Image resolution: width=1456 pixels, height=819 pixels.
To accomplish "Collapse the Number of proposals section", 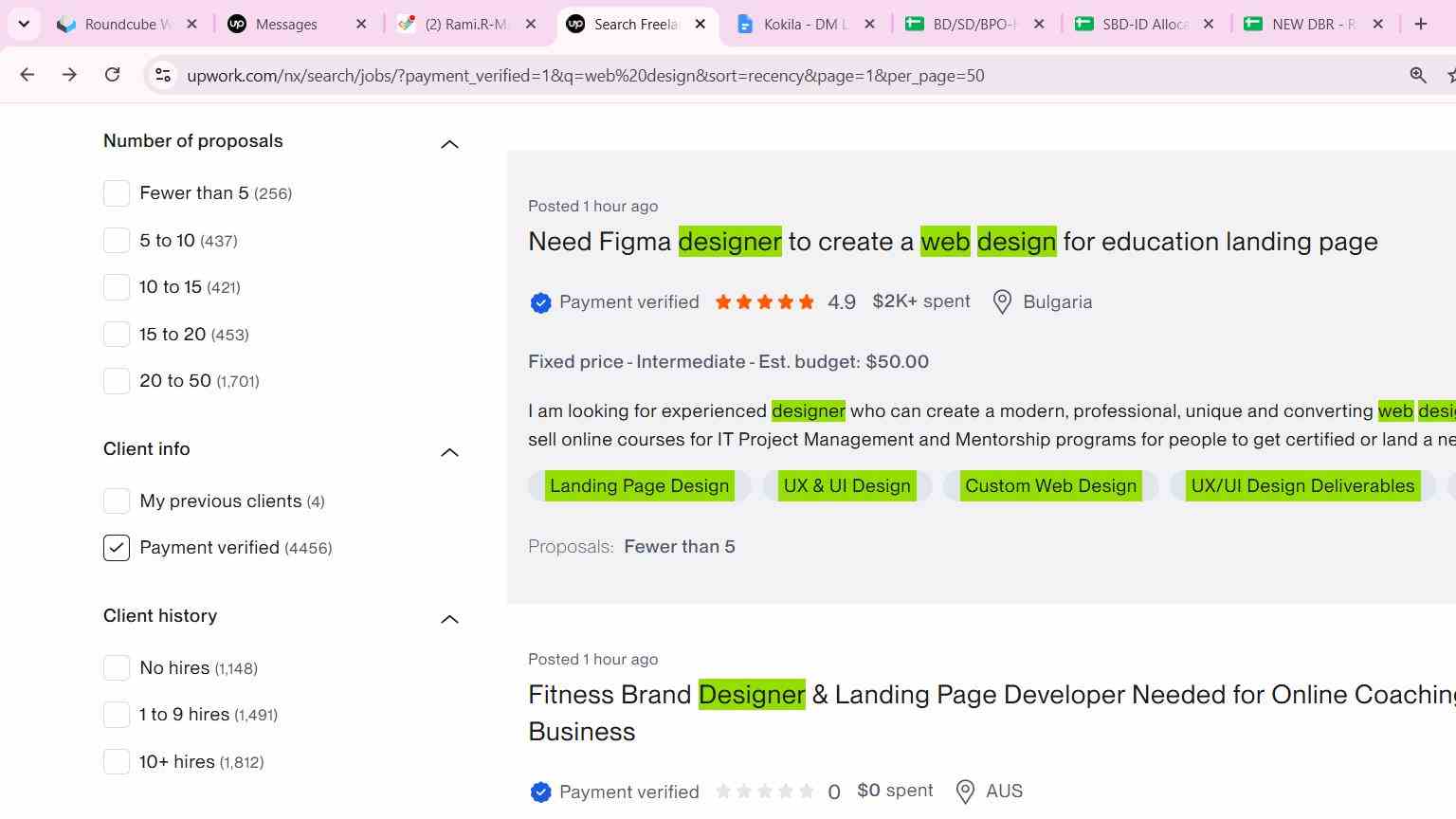I will pyautogui.click(x=449, y=144).
